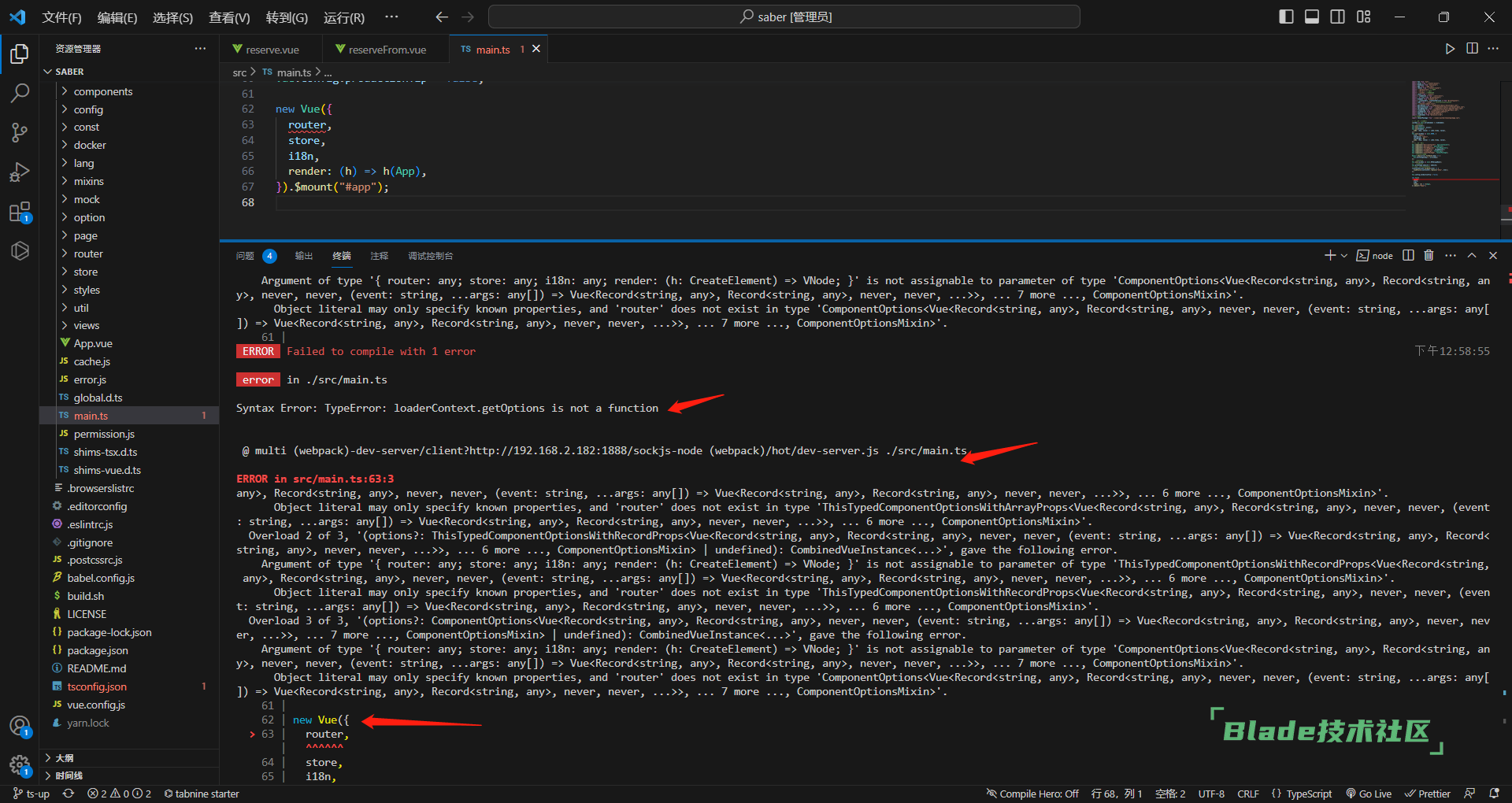Open the overflow menu ellipsis in the menu bar
Viewport: 1512px width, 803px height.
[391, 17]
